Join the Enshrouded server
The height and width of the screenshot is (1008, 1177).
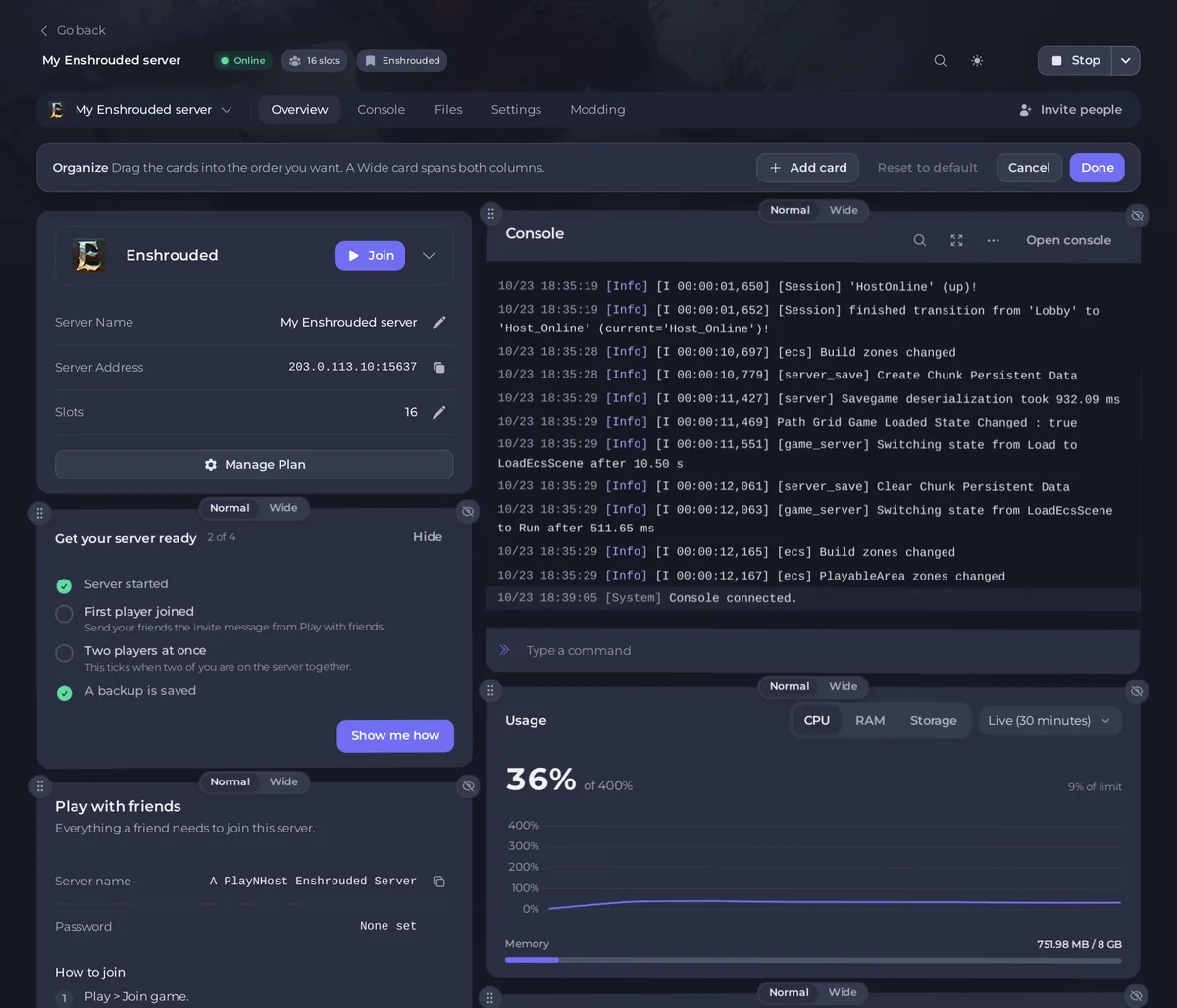[x=370, y=256]
